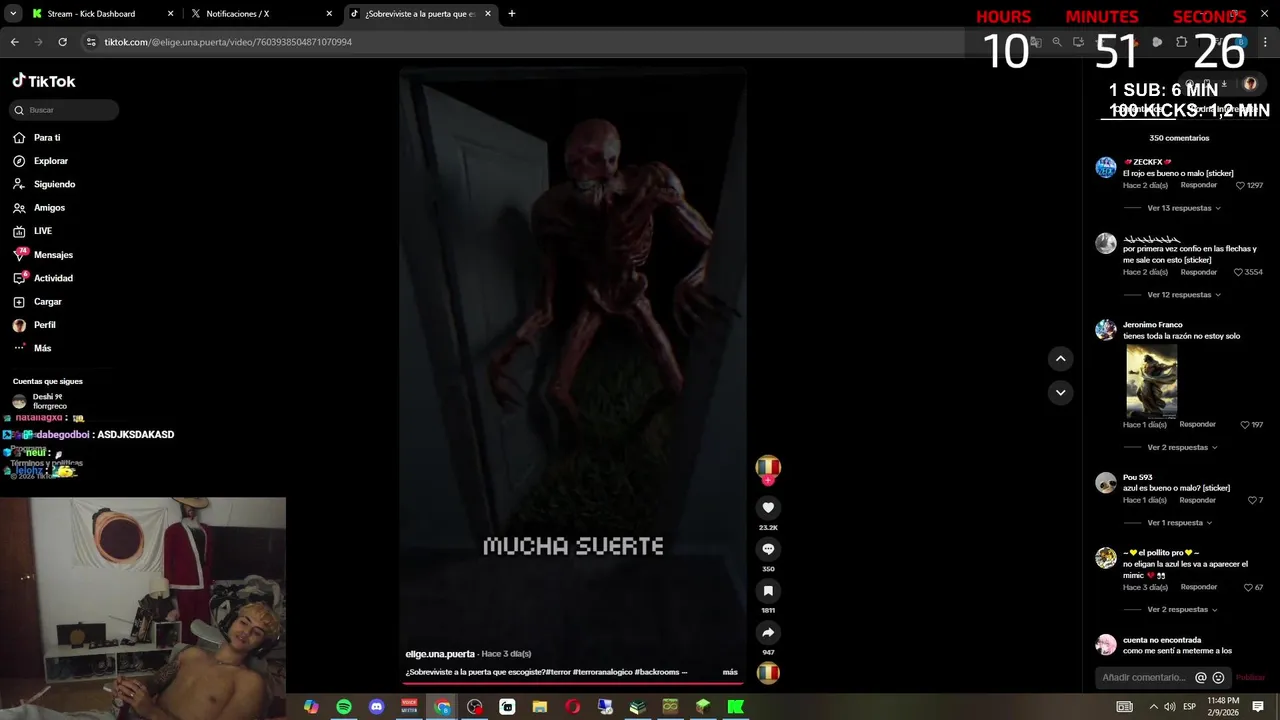Open a new browser tab
Viewport: 1280px width, 720px height.
click(512, 14)
